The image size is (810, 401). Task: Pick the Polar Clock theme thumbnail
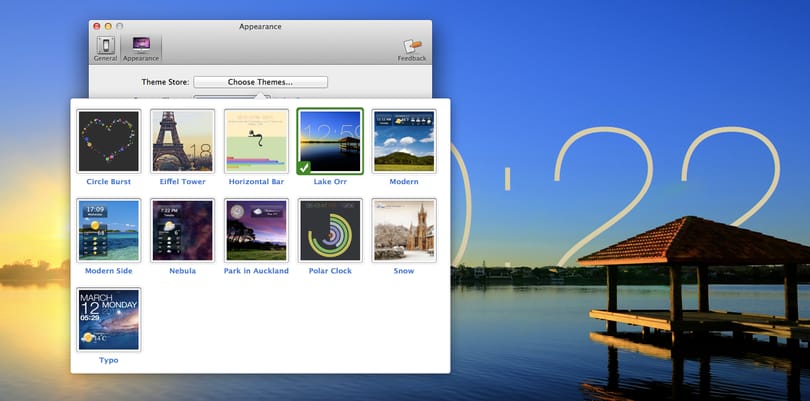[330, 230]
